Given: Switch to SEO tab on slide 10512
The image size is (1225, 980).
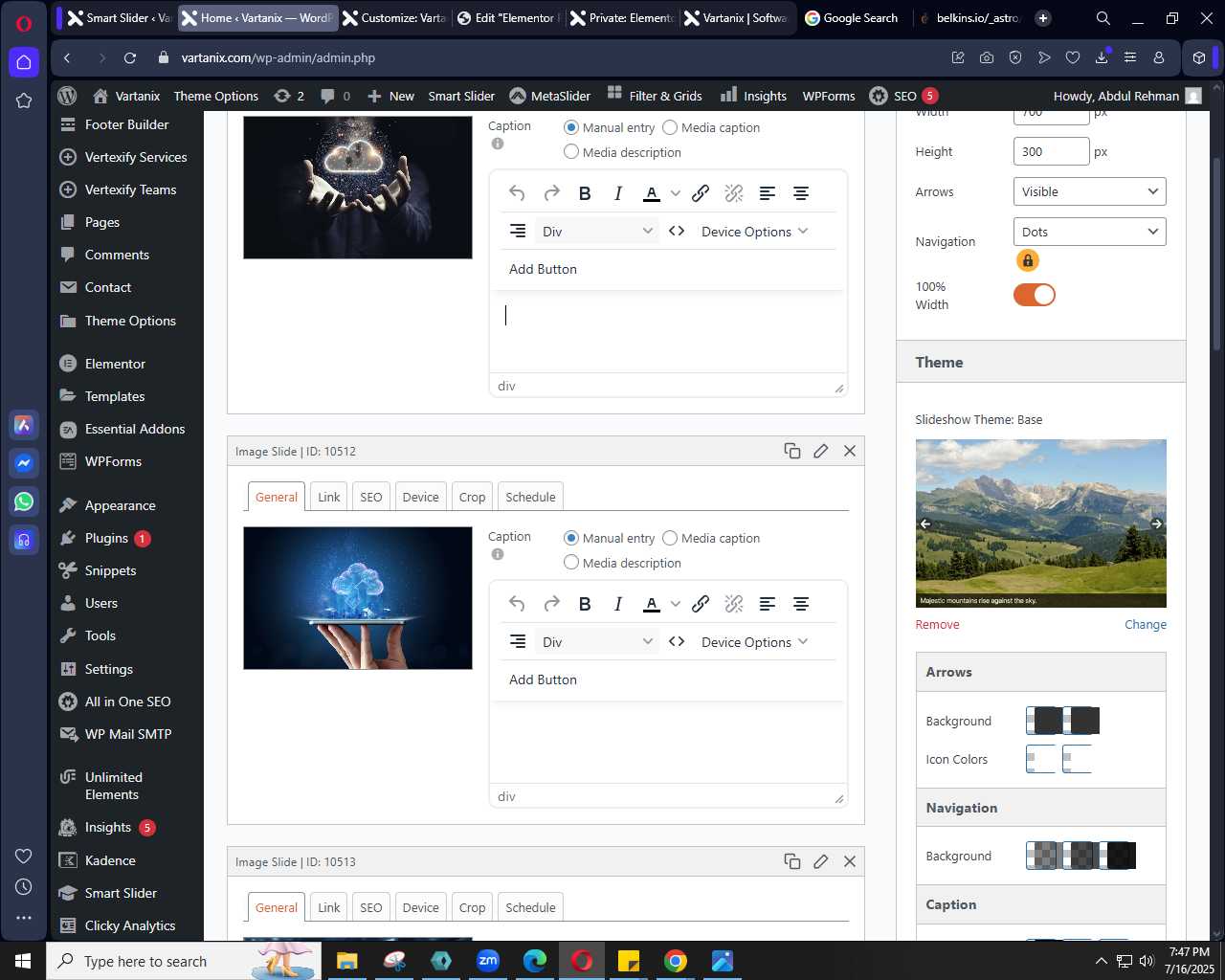Looking at the screenshot, I should tap(371, 497).
